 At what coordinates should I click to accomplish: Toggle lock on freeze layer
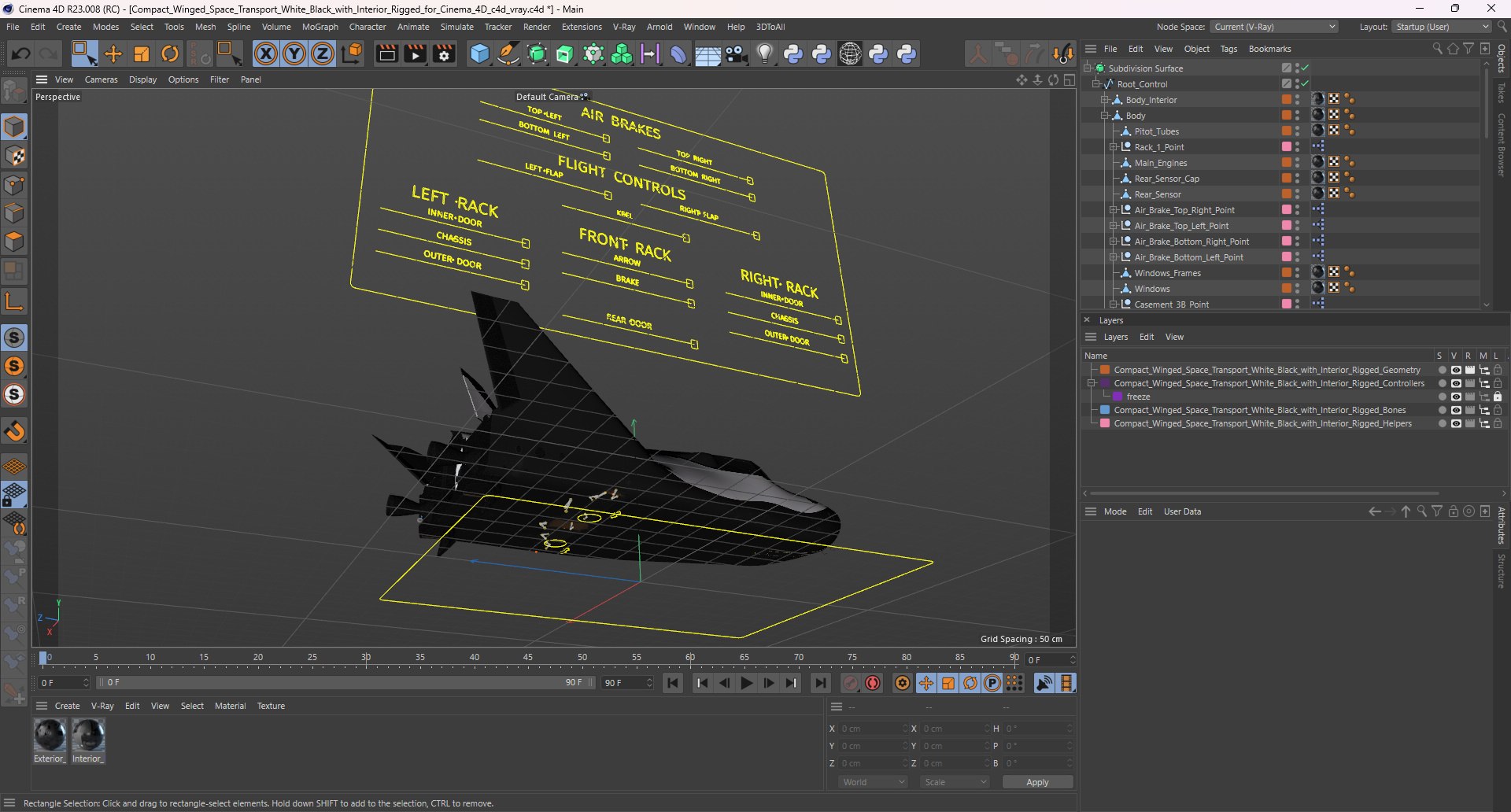1498,397
